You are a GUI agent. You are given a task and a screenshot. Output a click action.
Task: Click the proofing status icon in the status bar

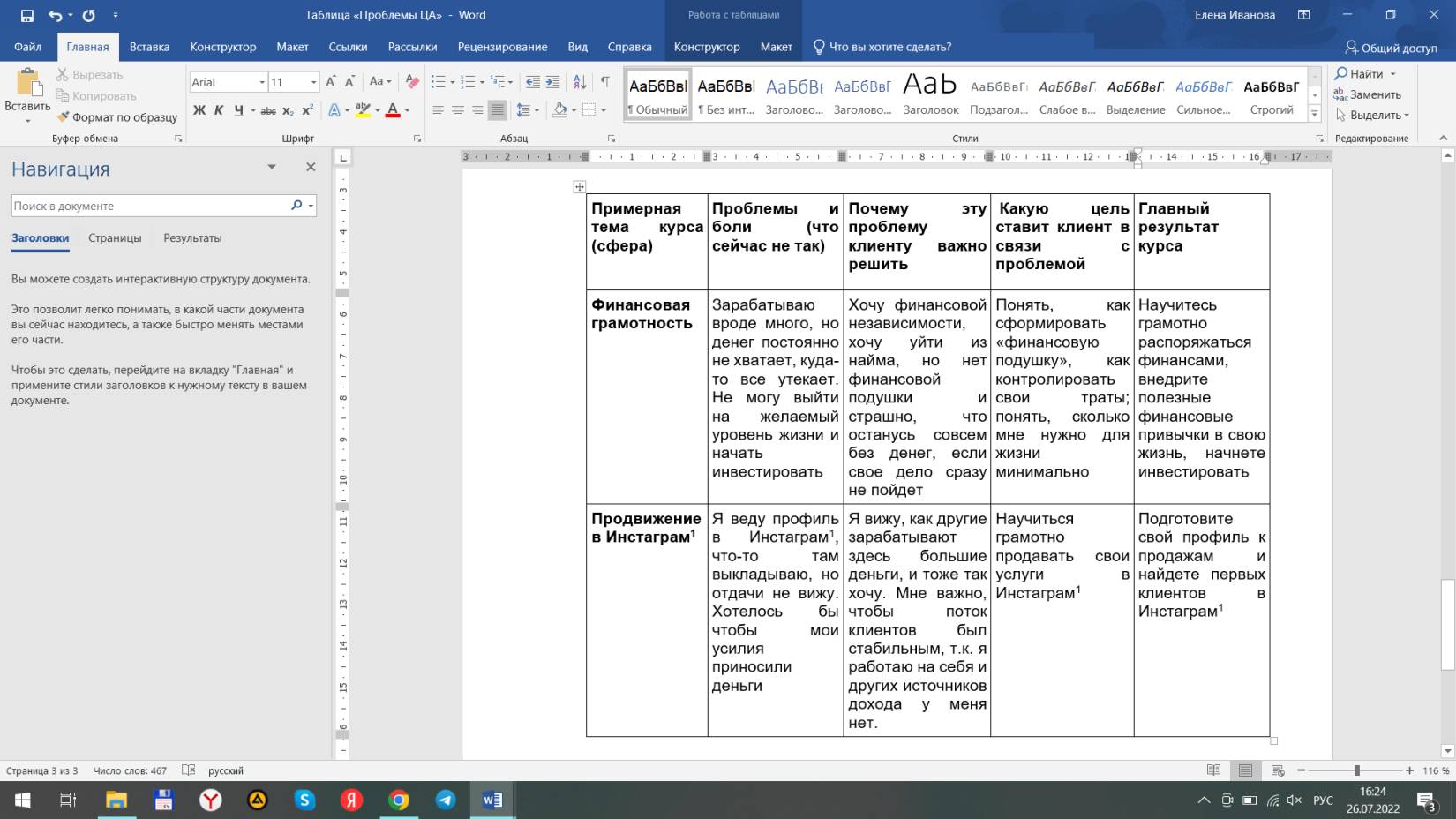[188, 770]
